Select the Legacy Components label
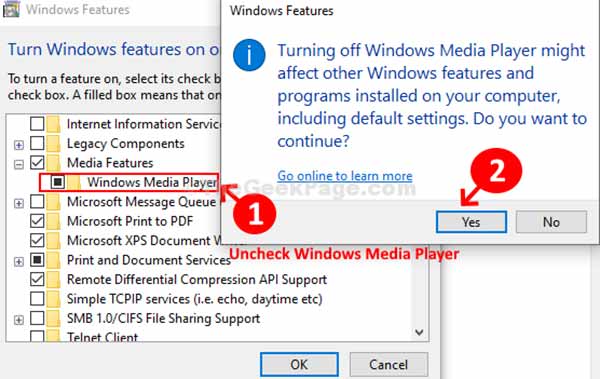 pos(126,144)
